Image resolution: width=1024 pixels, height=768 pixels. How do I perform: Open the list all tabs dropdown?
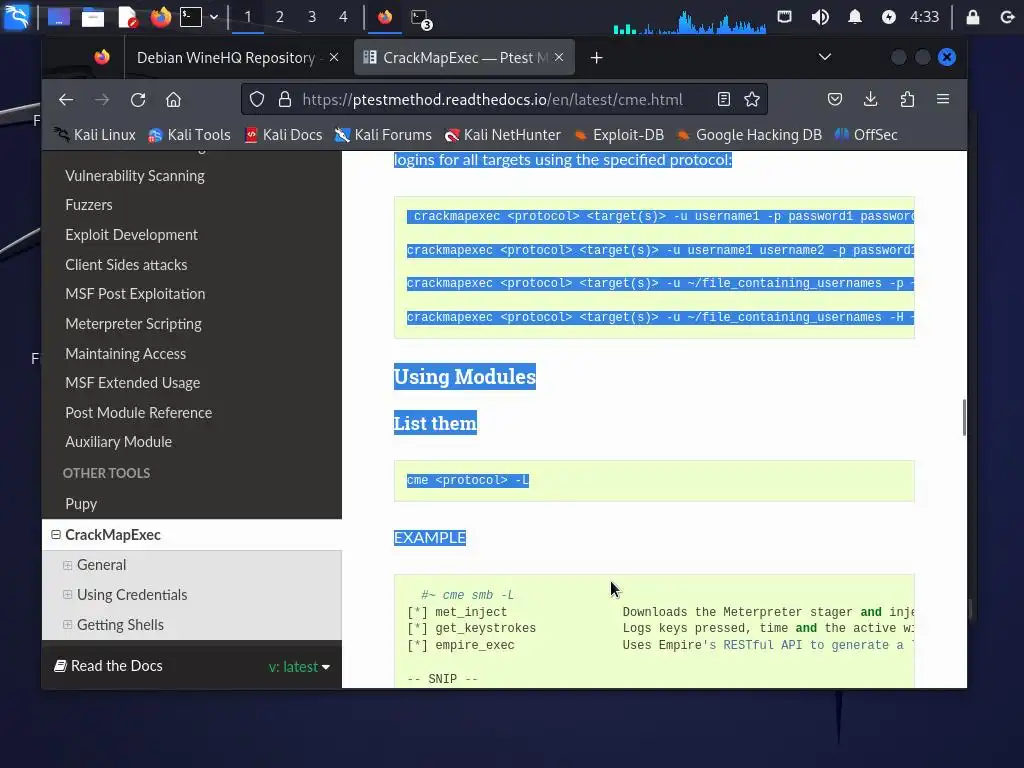tap(825, 57)
